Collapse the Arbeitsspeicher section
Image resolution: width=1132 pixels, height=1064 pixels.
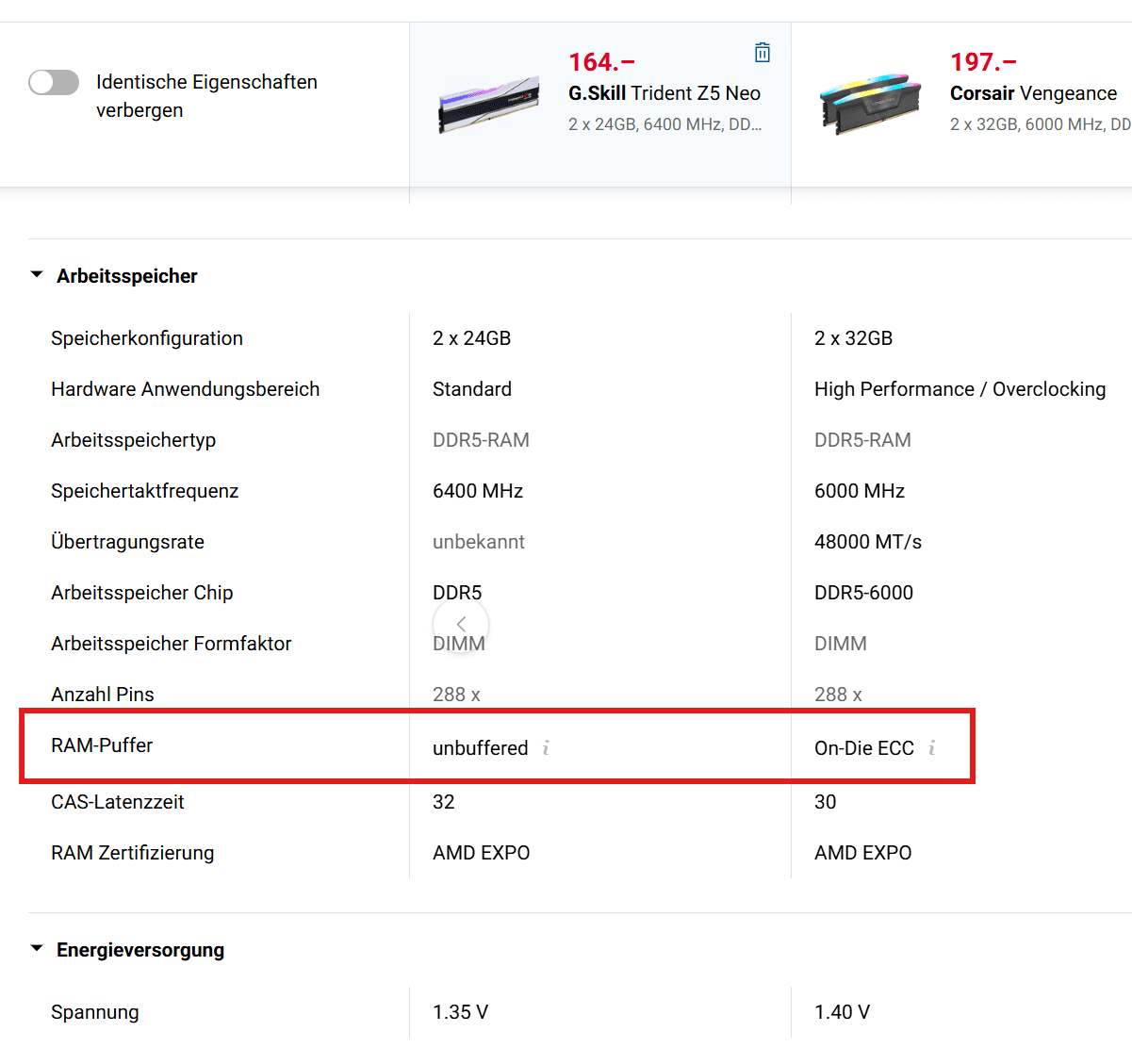[x=37, y=275]
